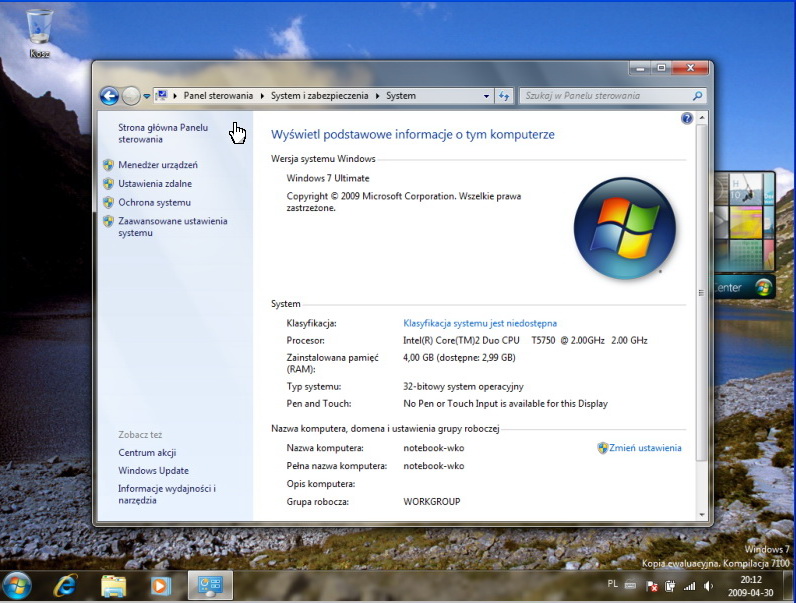
Task: Click the PL language indicator
Action: tap(613, 584)
